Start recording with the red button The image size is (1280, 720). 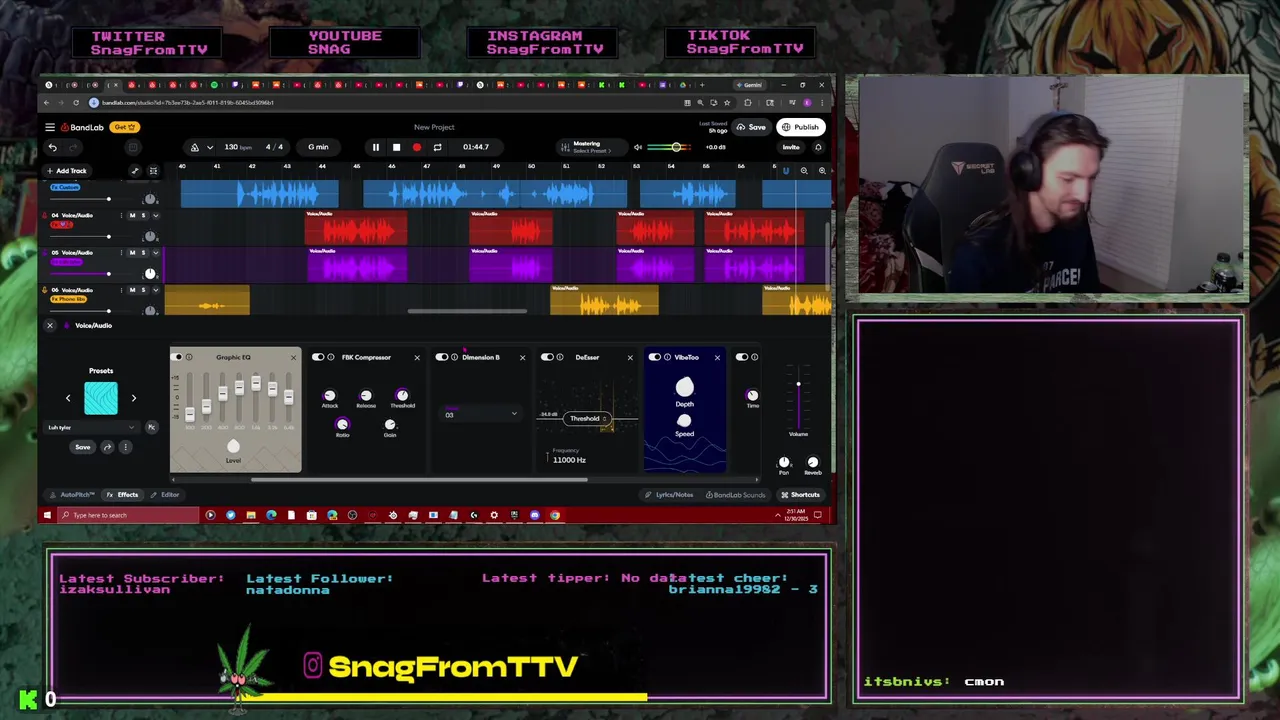point(417,147)
